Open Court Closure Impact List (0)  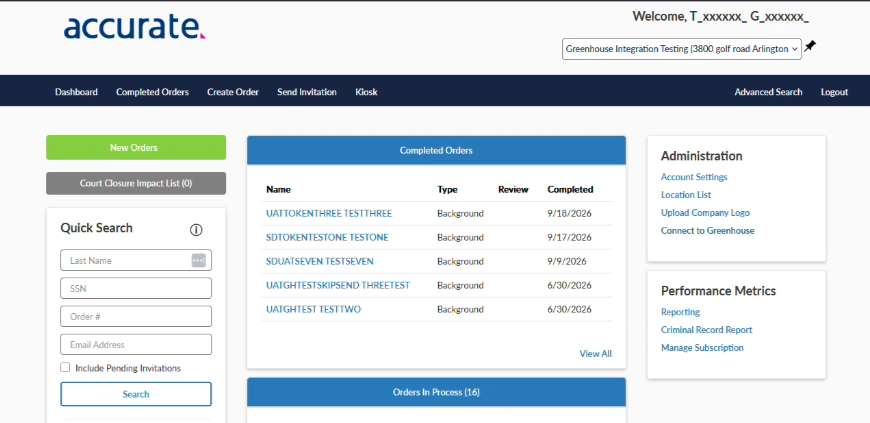tap(136, 183)
